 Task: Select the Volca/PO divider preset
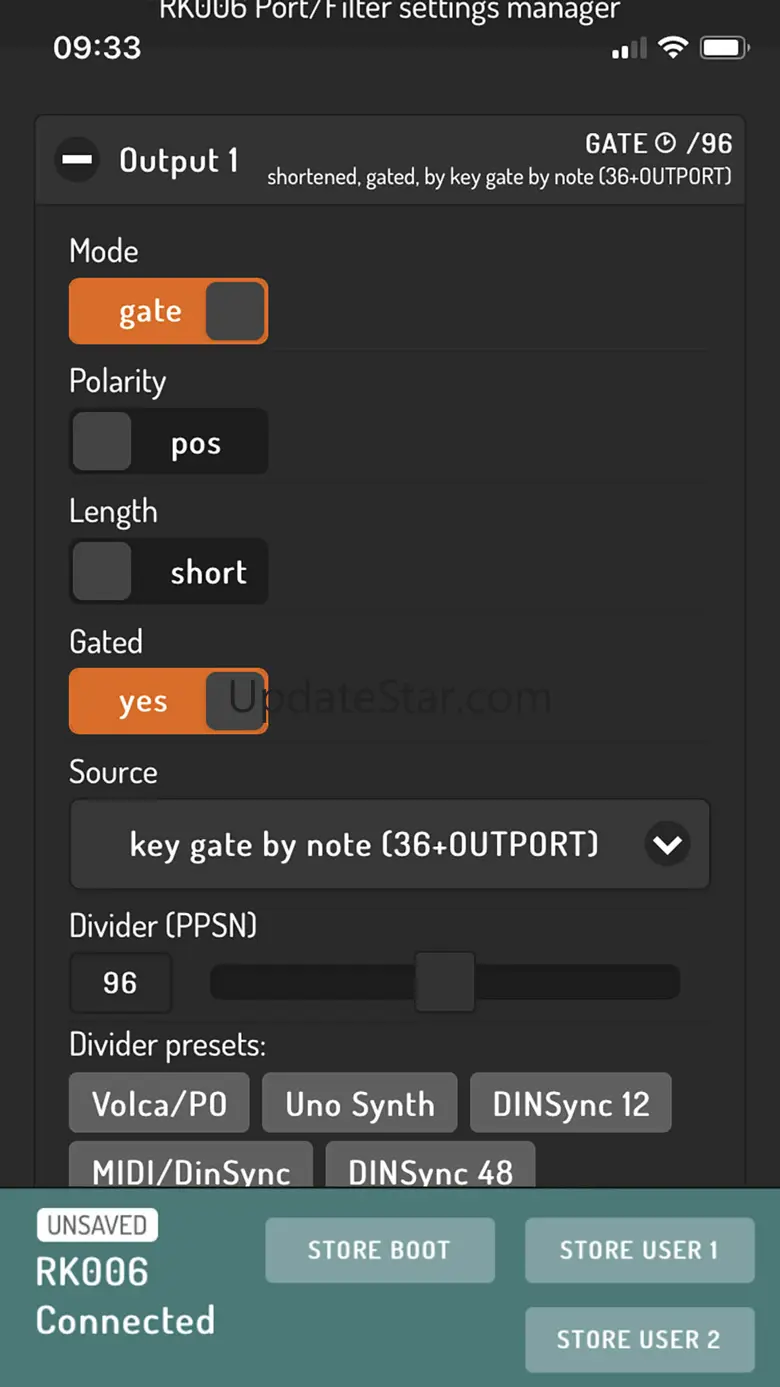coord(160,1104)
